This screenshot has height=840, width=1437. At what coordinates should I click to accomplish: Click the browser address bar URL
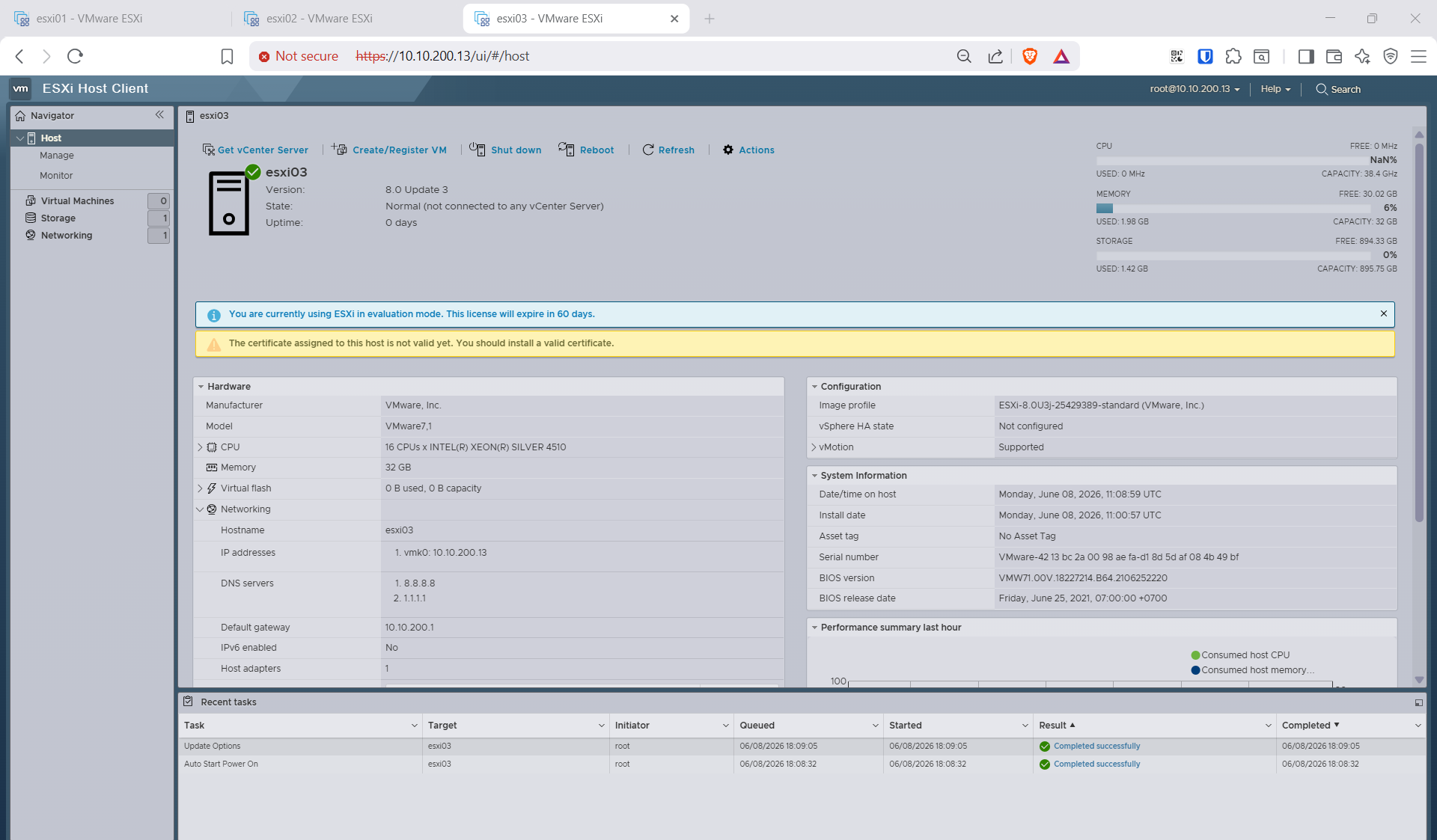442,56
